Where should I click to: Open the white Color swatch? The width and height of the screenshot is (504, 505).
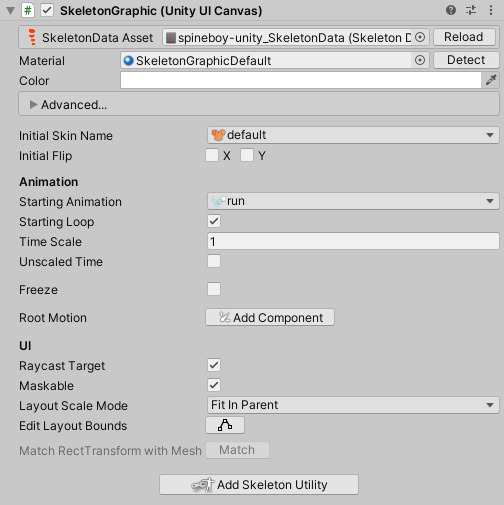(x=301, y=80)
